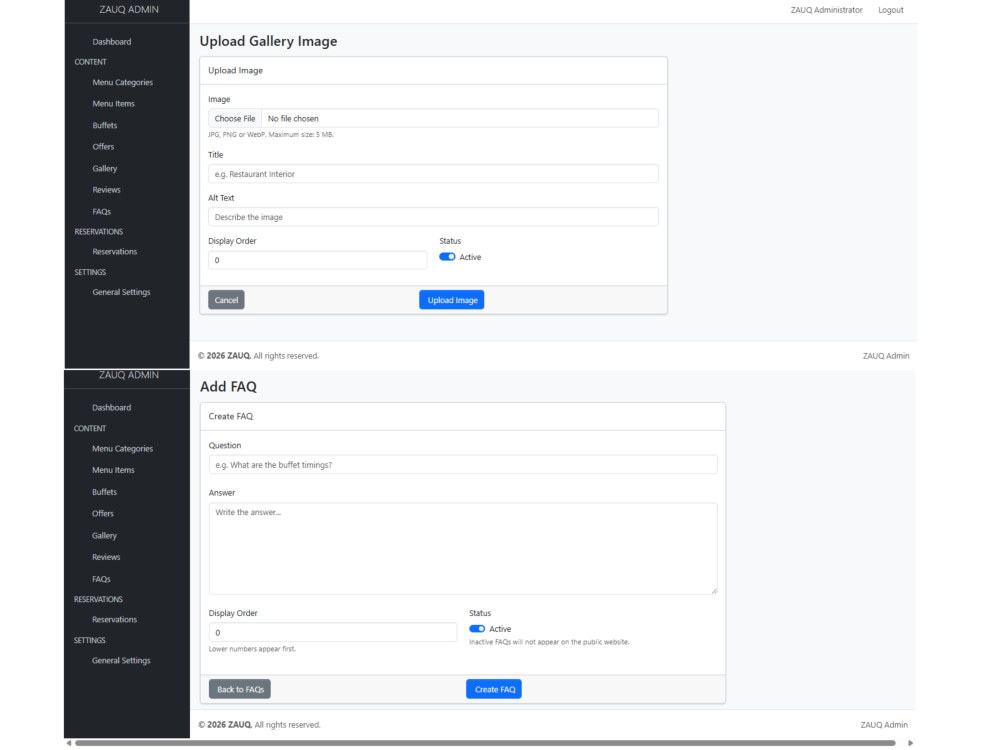Click the blue Upload Image button

point(452,300)
